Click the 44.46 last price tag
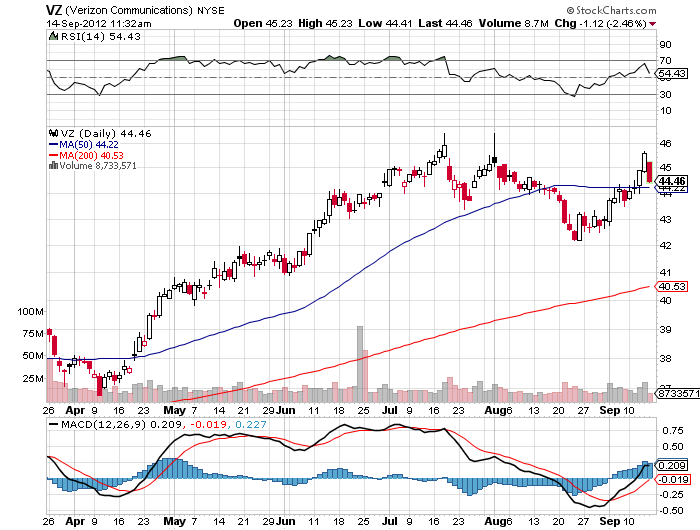Viewport: 700px width, 530px height. [672, 181]
